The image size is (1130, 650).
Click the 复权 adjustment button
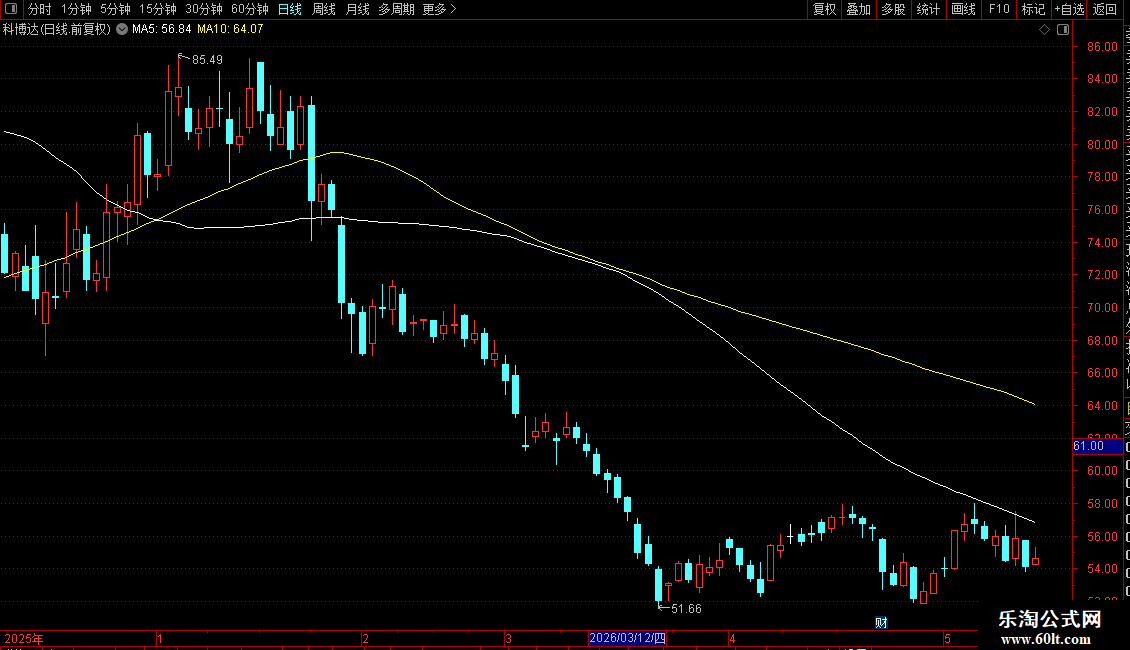(x=824, y=9)
